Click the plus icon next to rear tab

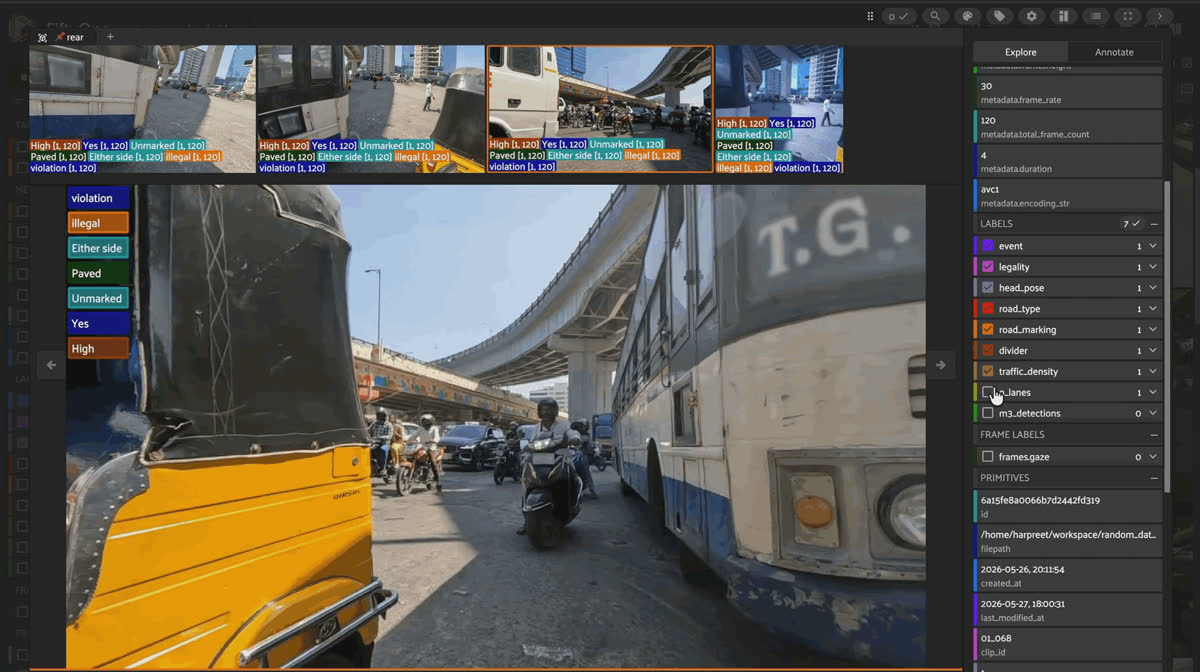110,37
